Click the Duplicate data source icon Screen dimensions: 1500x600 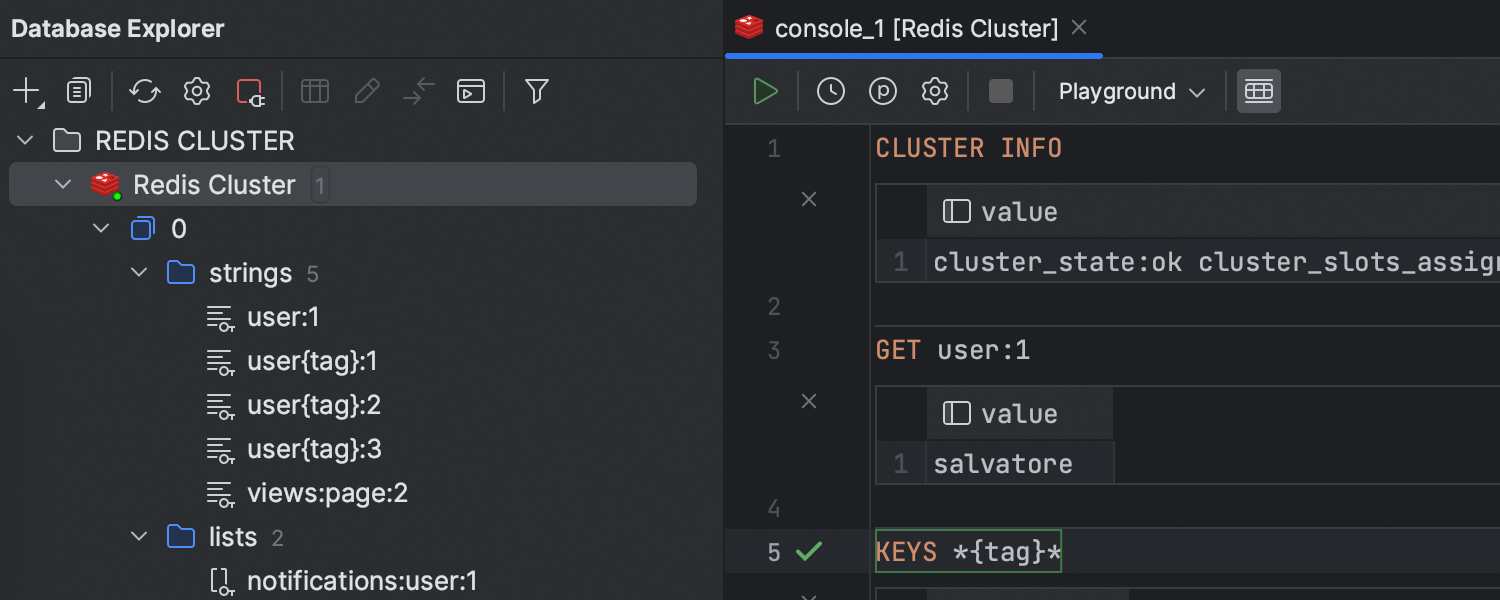click(x=78, y=92)
